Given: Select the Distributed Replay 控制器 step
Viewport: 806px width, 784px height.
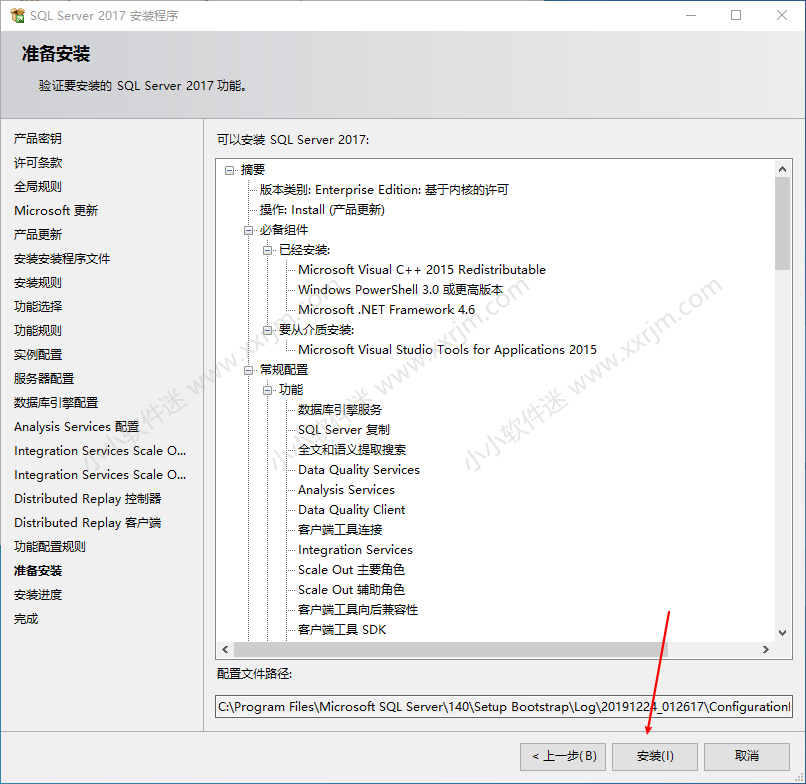Looking at the screenshot, I should pyautogui.click(x=87, y=499).
